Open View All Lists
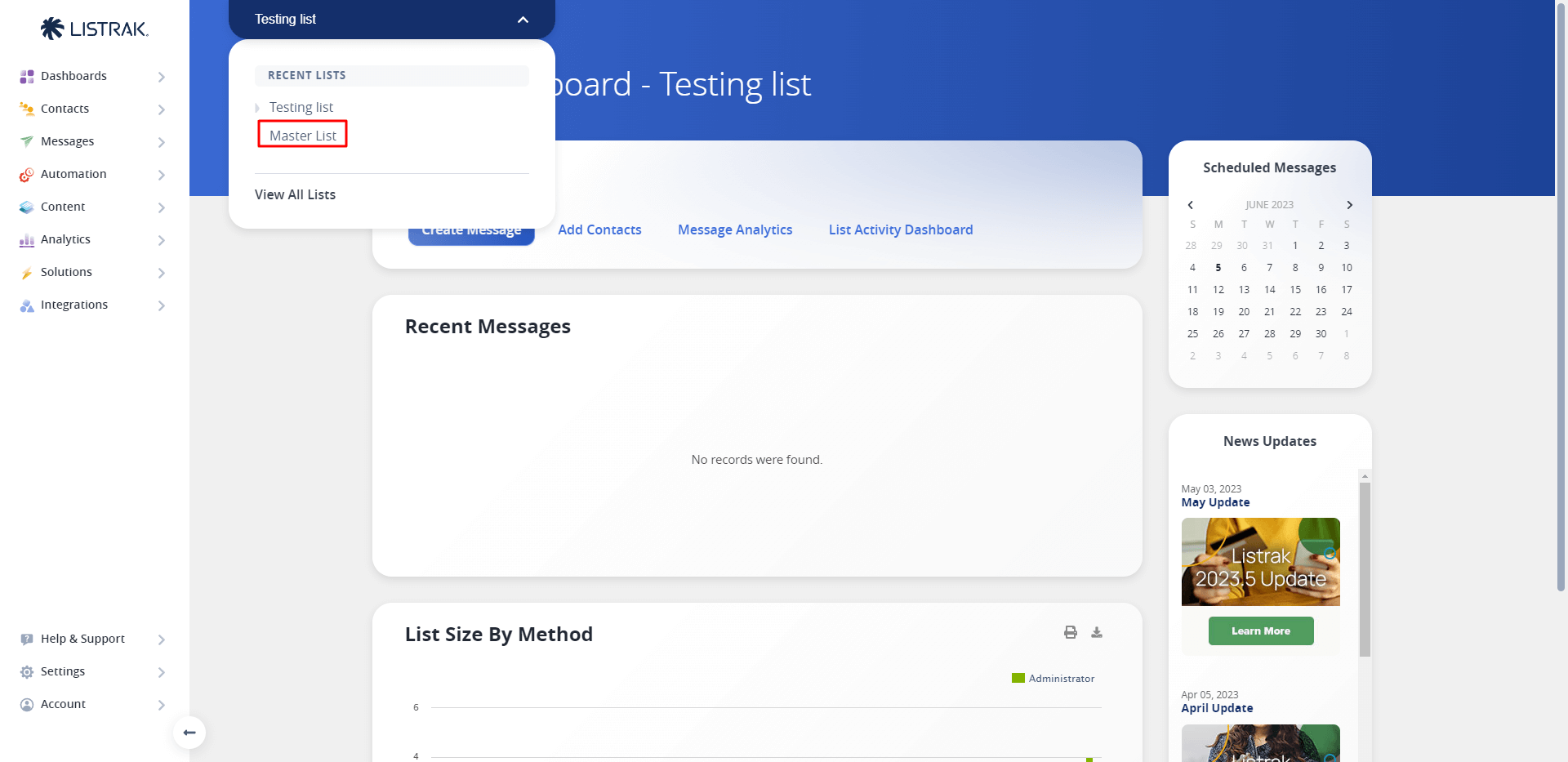 coord(295,194)
